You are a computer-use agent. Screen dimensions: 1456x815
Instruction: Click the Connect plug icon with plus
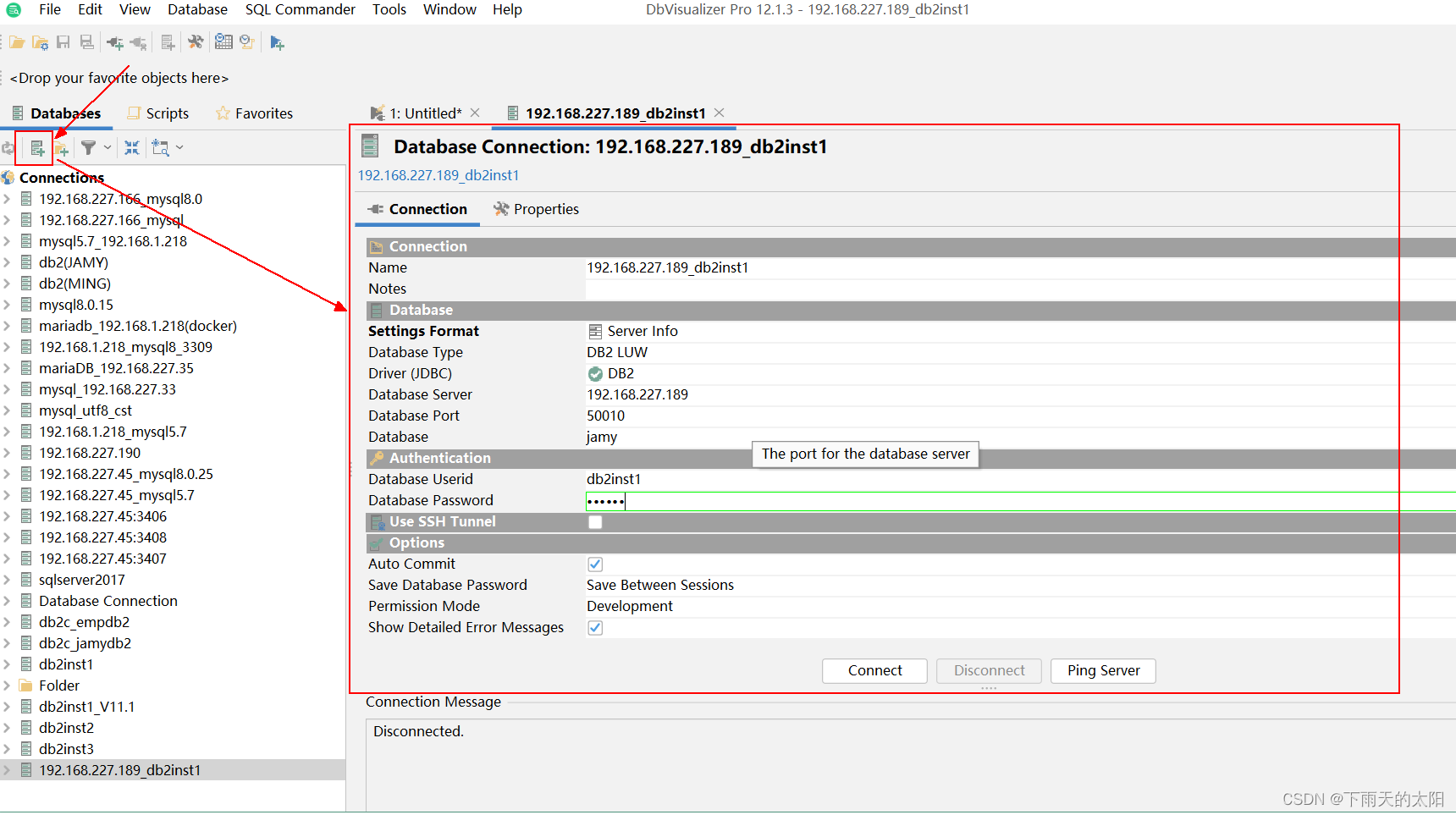[115, 42]
